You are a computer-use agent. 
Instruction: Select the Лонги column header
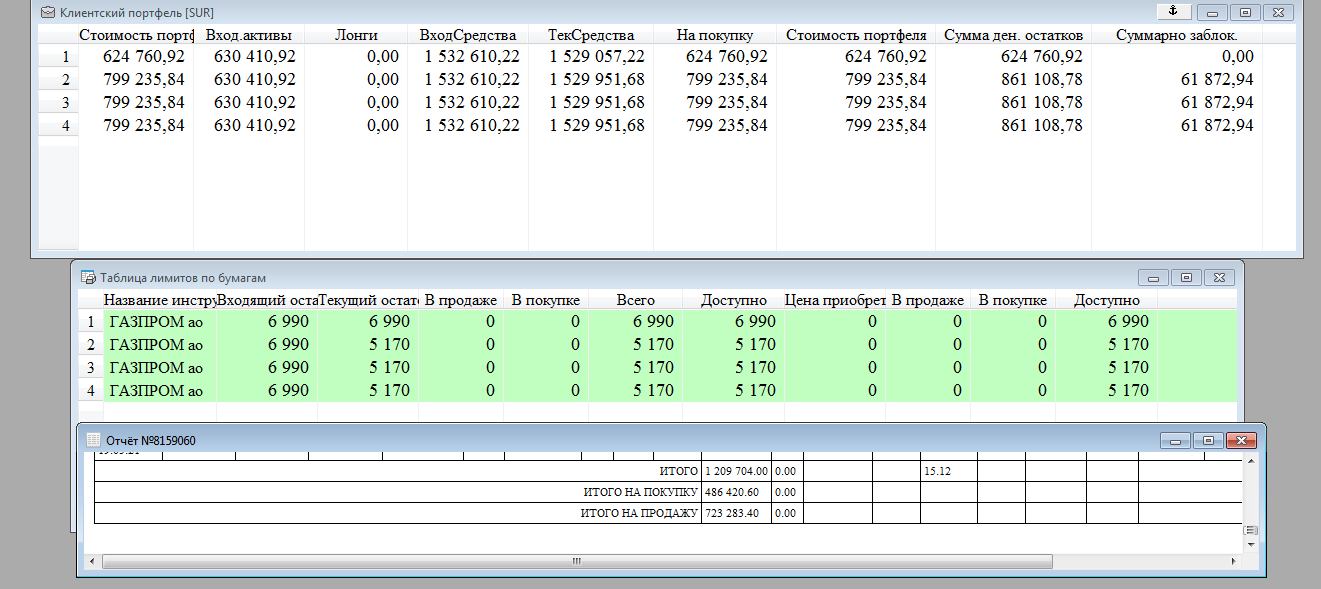tap(356, 35)
